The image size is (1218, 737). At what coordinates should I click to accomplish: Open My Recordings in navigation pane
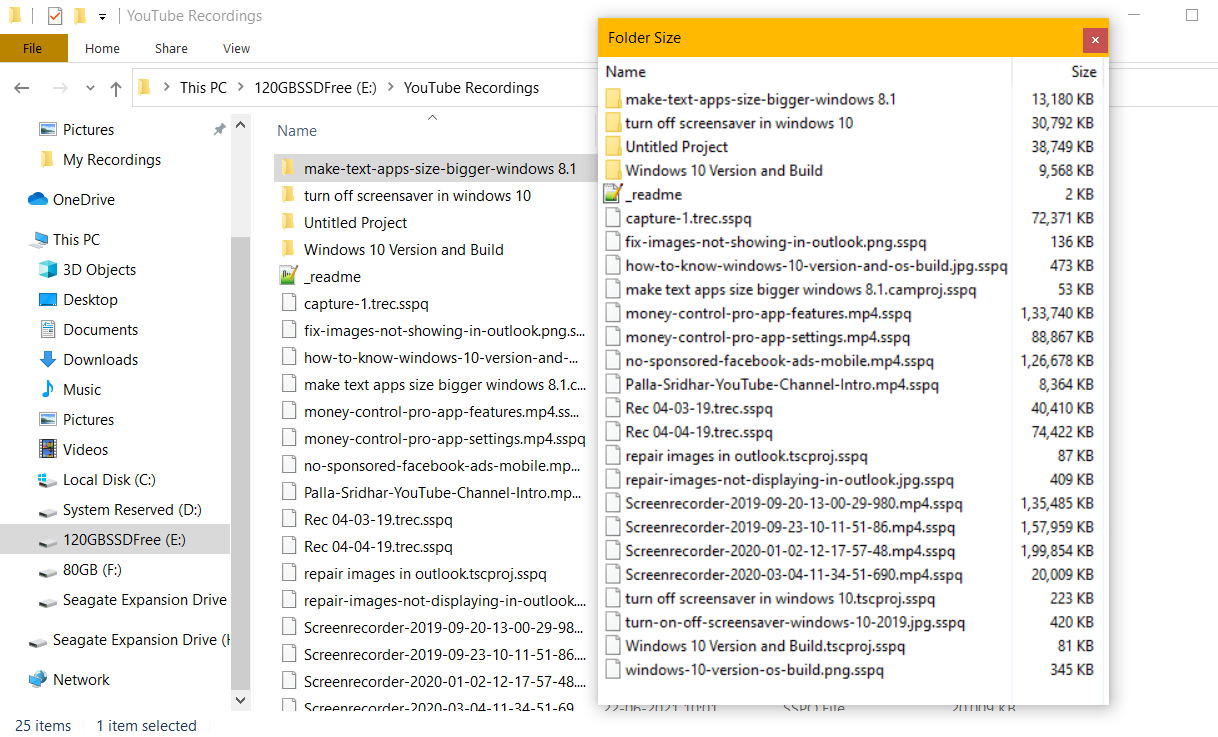111,160
